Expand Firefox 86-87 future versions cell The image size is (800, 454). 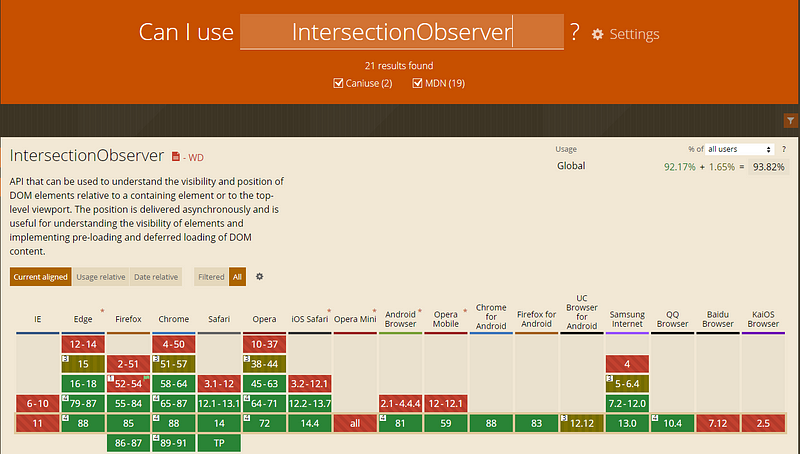click(x=127, y=443)
